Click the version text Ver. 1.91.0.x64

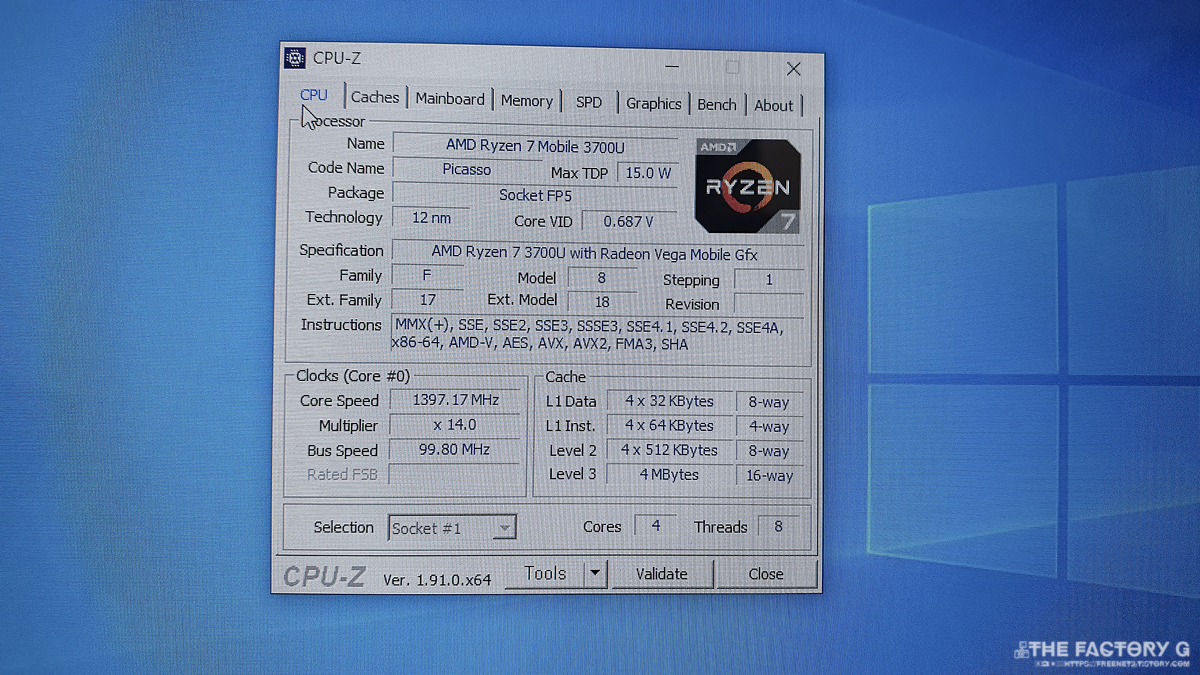437,579
